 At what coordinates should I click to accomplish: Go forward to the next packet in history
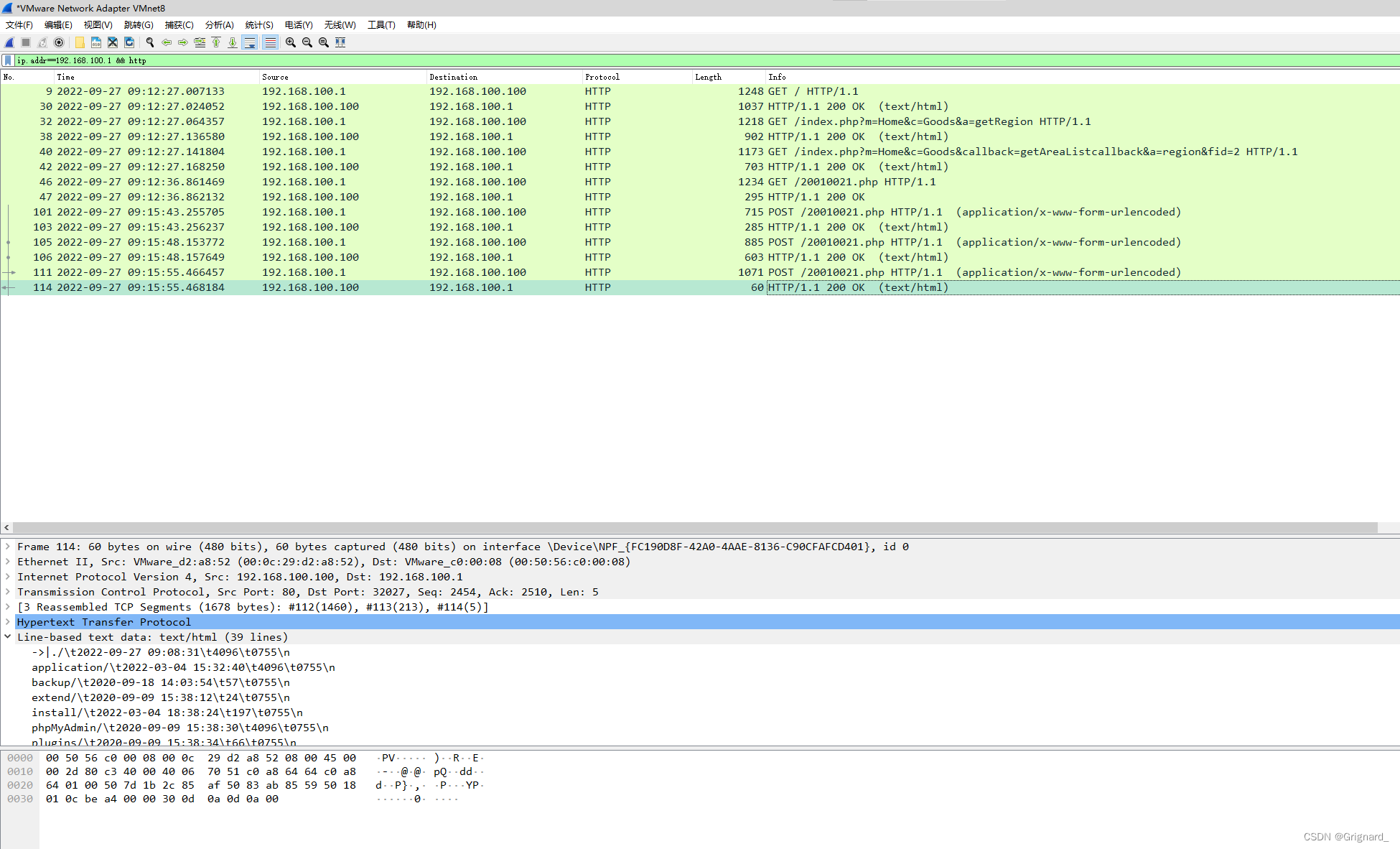pyautogui.click(x=183, y=42)
